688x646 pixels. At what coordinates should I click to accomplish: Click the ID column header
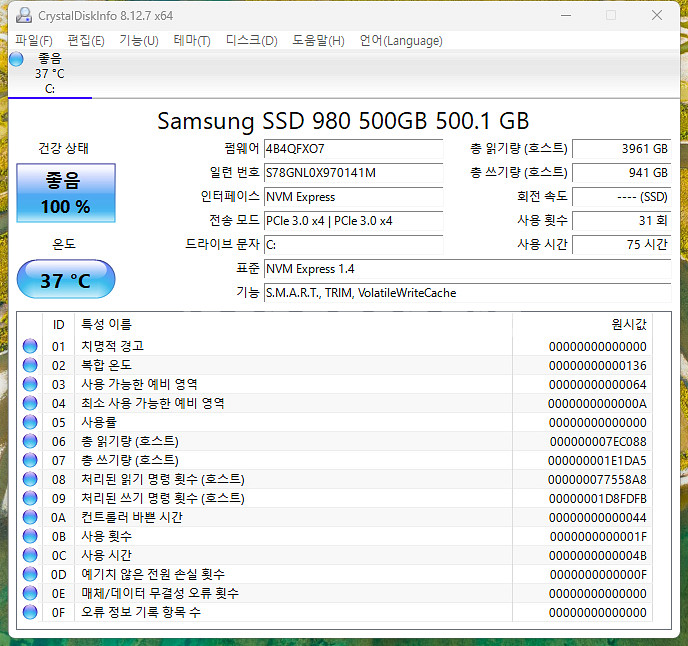tap(58, 325)
